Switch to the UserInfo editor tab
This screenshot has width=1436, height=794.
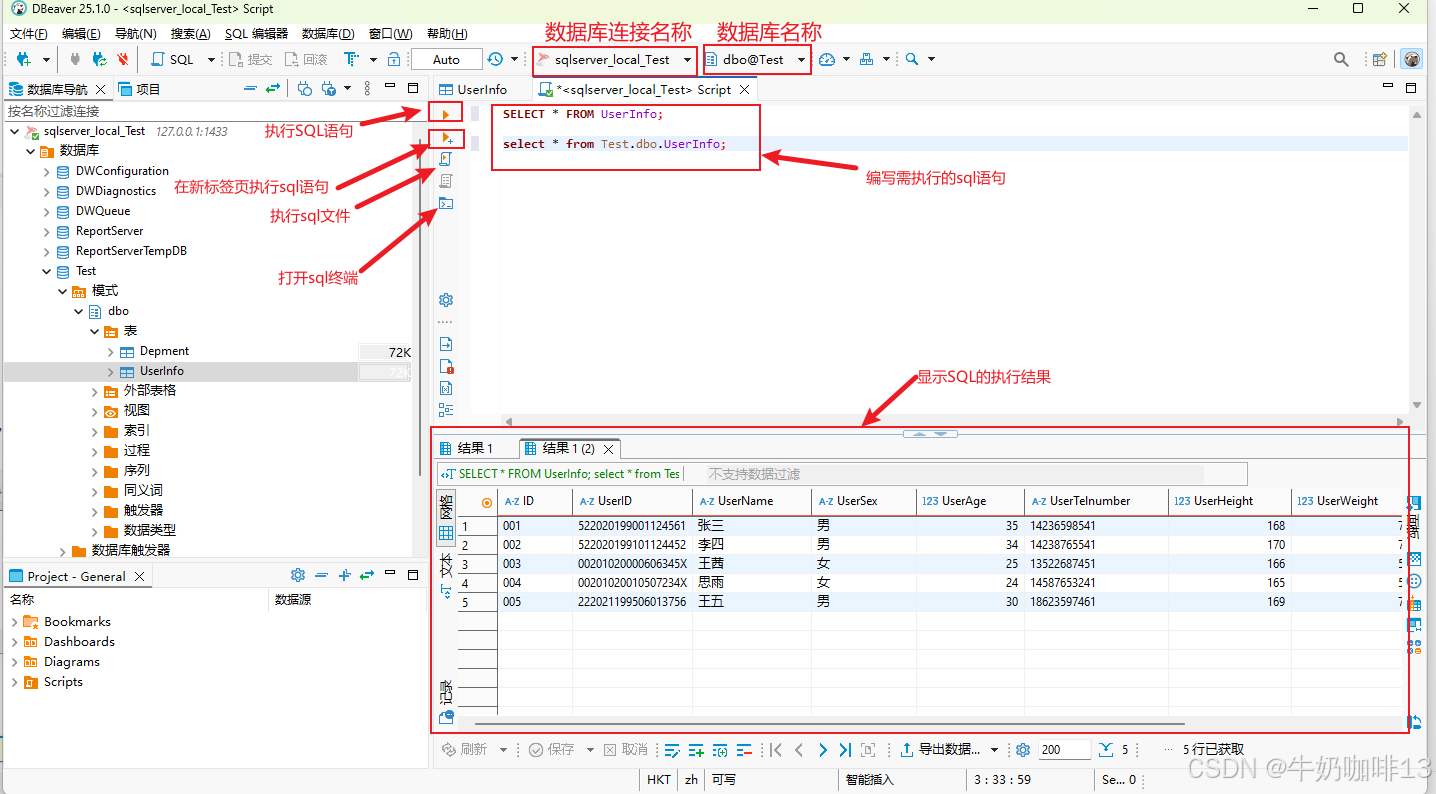coord(473,89)
